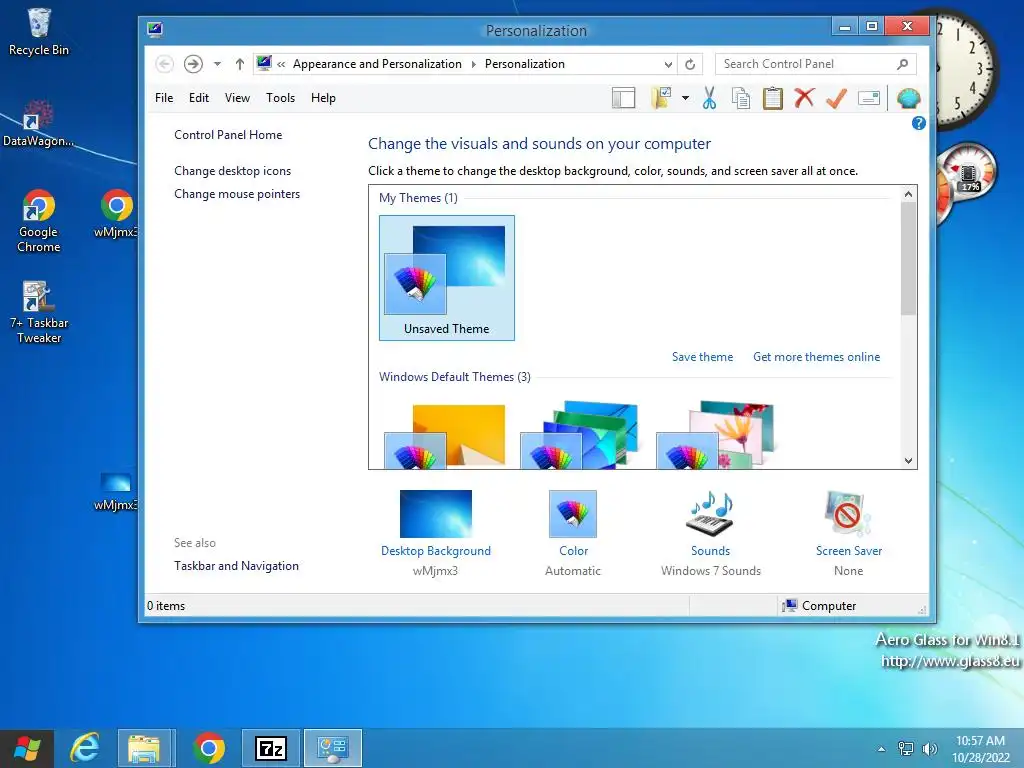Viewport: 1024px width, 768px height.
Task: Click the Copy icon in toolbar
Action: tap(741, 98)
